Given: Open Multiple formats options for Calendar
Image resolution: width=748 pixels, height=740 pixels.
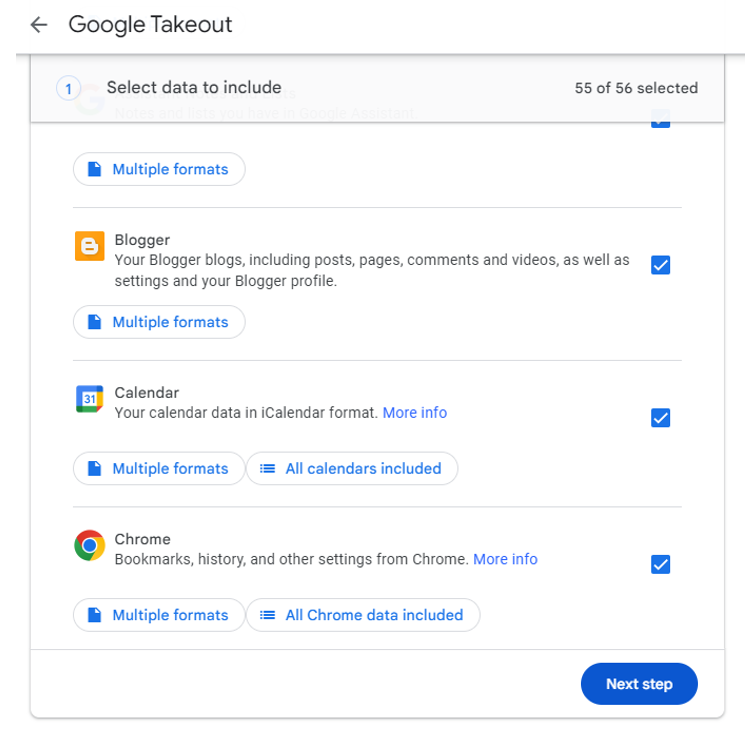Looking at the screenshot, I should click(159, 469).
